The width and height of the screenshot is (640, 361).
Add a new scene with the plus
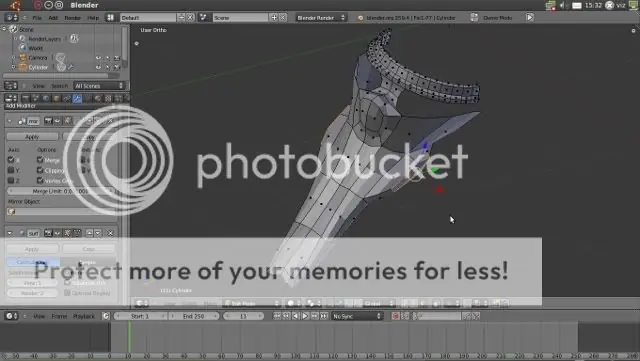click(274, 18)
